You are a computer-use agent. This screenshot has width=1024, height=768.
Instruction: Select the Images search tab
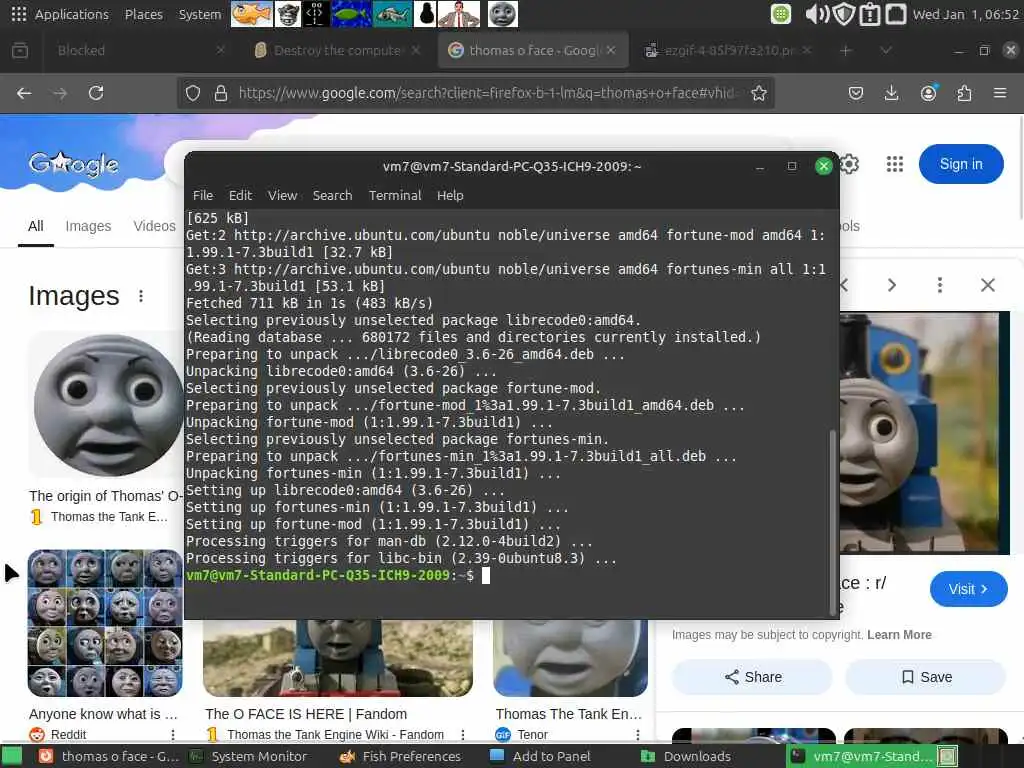pyautogui.click(x=88, y=226)
